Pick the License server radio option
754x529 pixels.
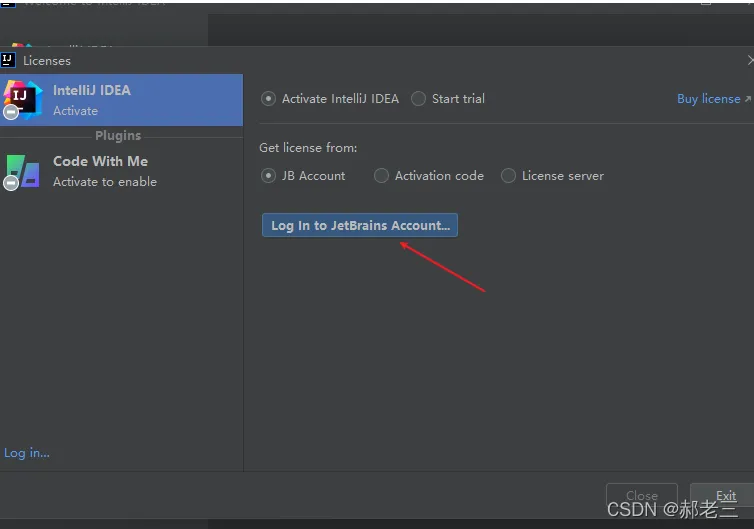(508, 176)
